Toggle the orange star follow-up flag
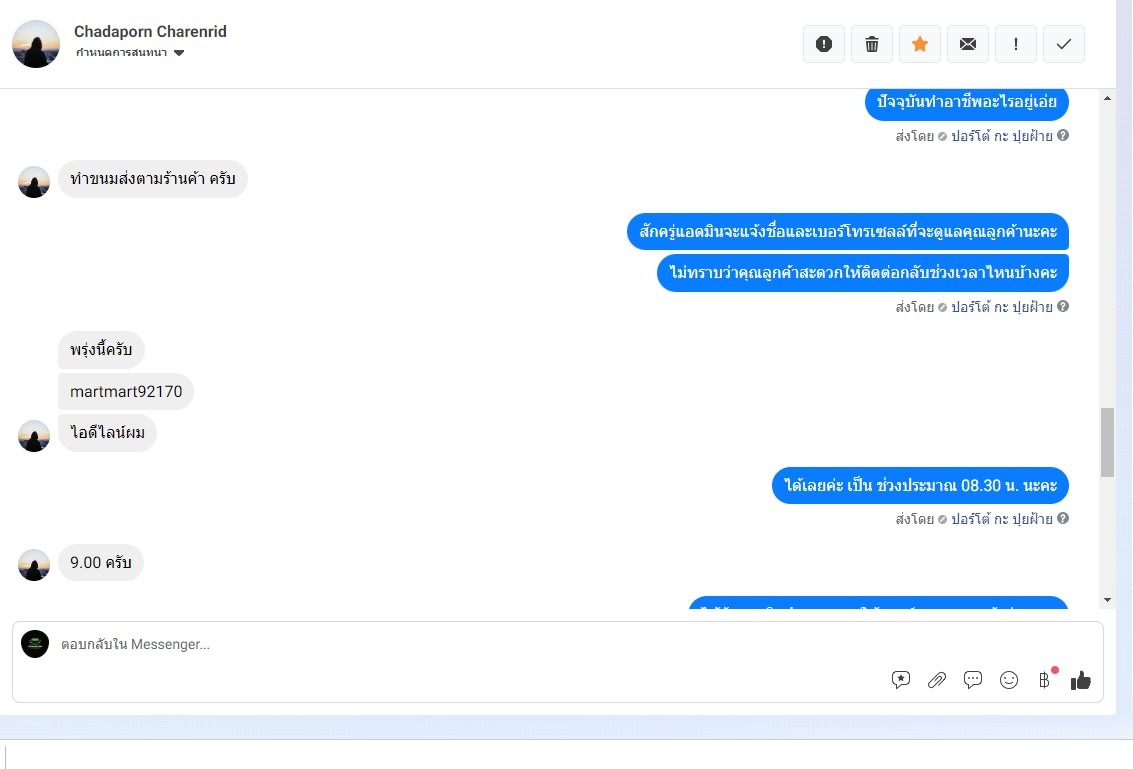 pos(920,44)
